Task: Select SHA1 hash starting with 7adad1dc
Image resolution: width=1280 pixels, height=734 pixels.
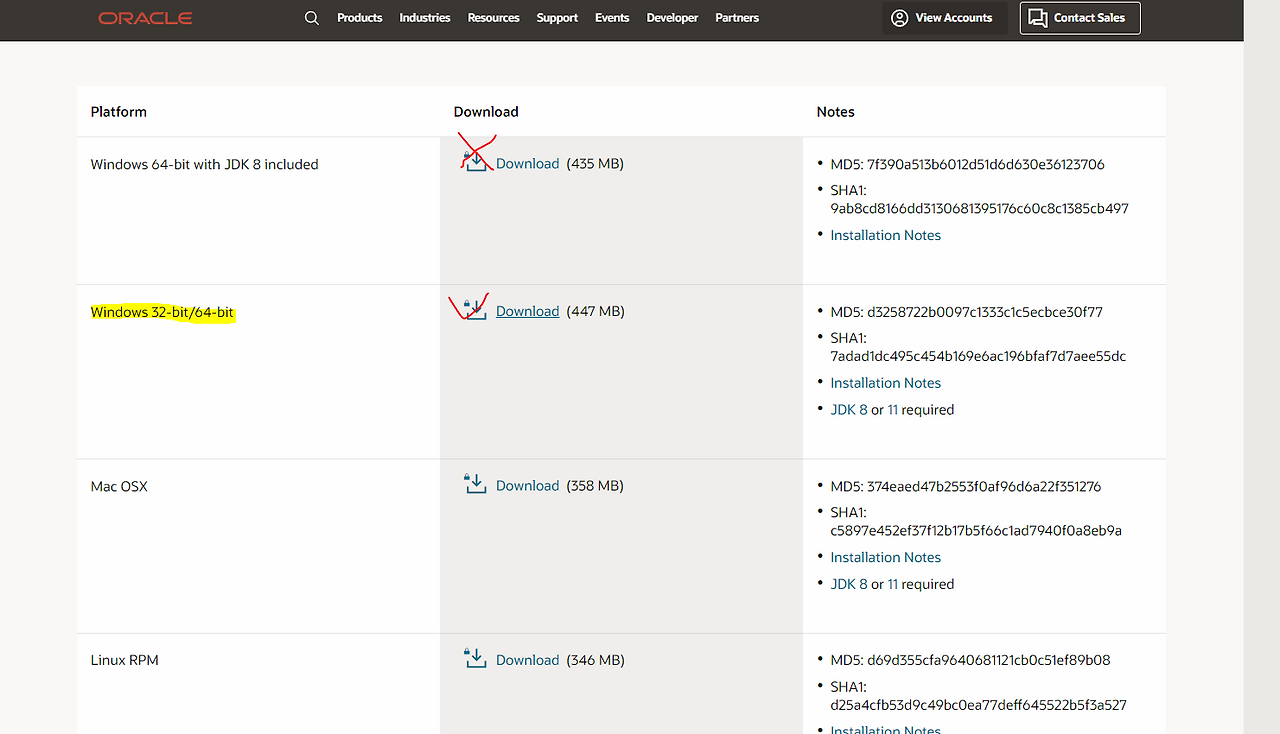Action: coord(978,356)
